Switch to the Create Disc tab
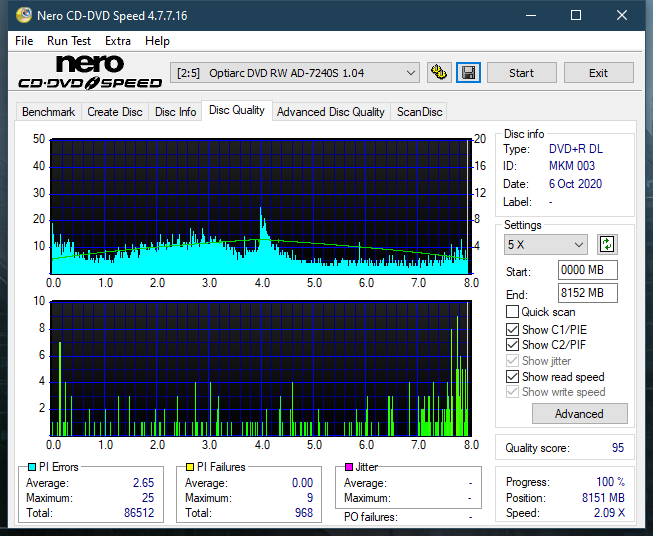Image resolution: width=653 pixels, height=536 pixels. tap(115, 112)
